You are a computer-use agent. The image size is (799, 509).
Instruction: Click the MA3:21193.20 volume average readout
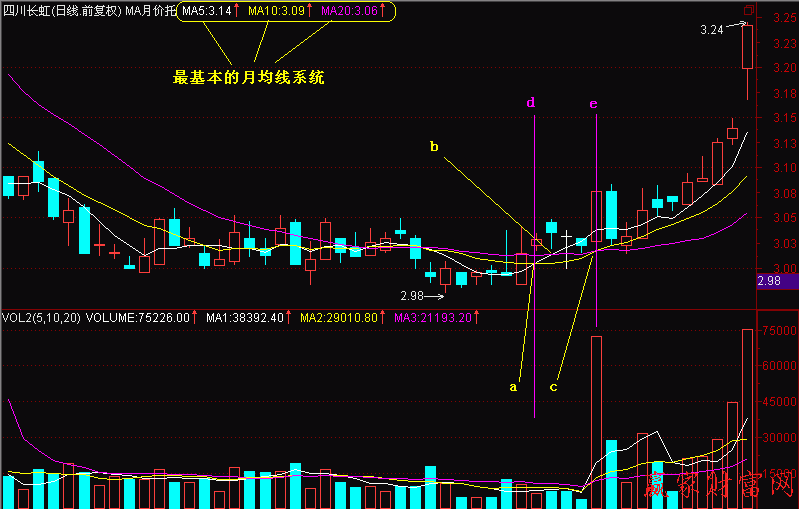tap(433, 318)
